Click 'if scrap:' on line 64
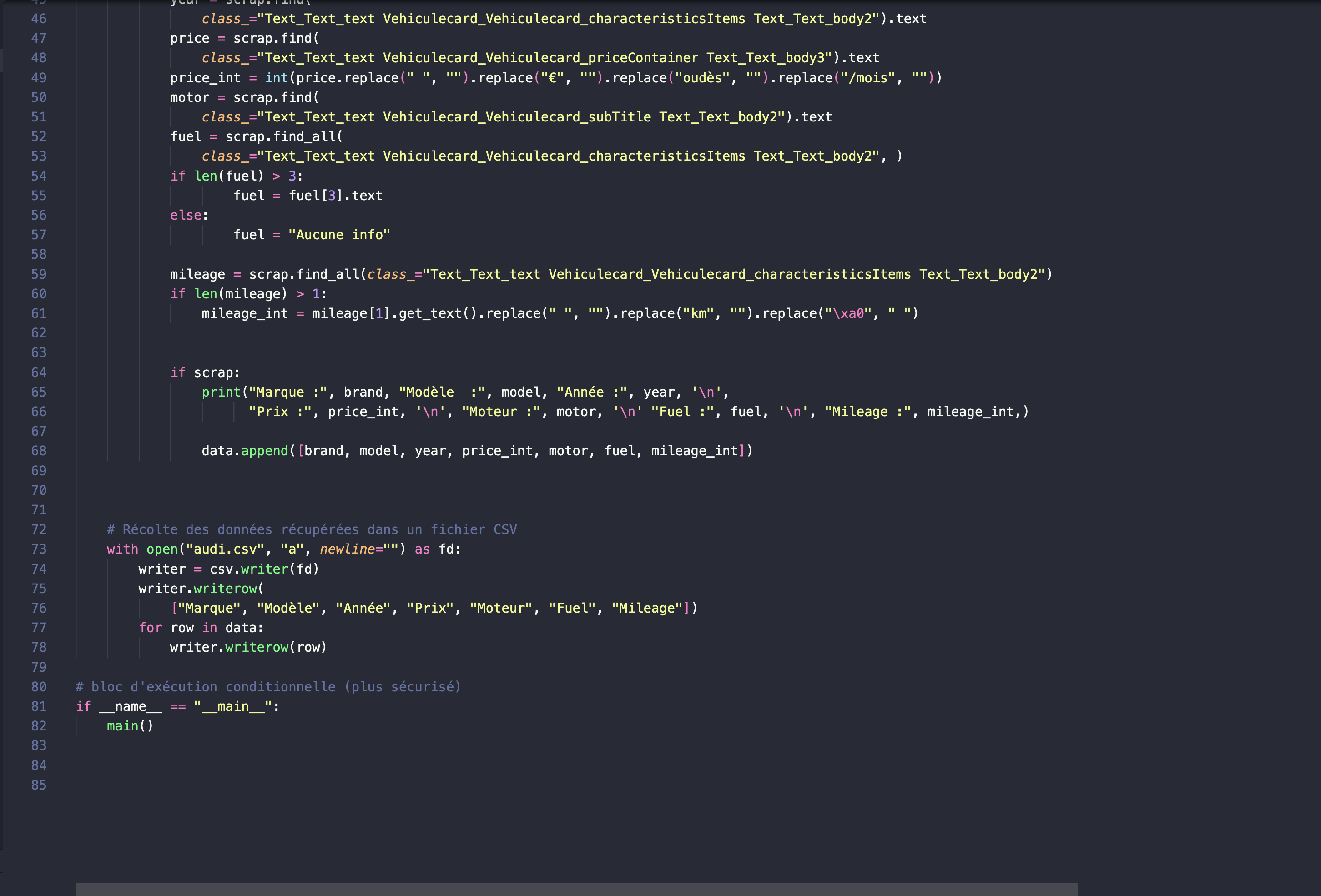This screenshot has height=896, width=1321. [205, 372]
